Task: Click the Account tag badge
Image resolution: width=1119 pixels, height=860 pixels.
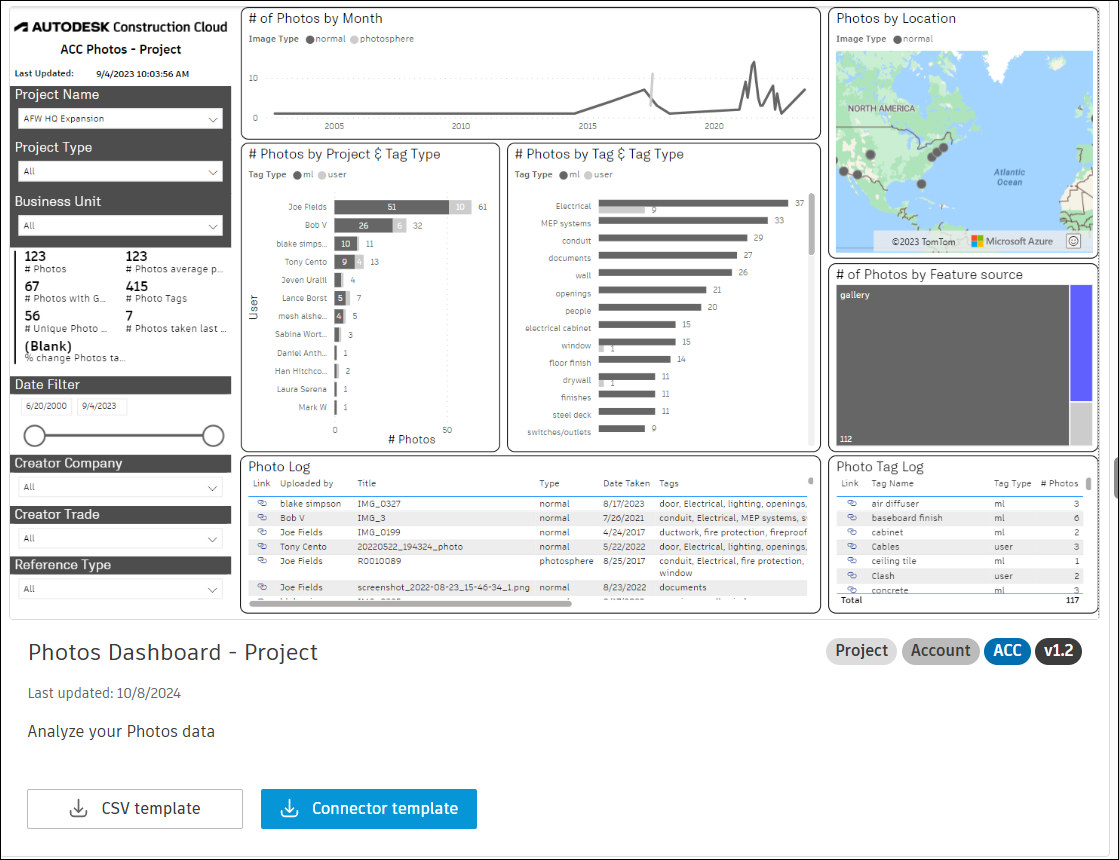Action: [940, 651]
